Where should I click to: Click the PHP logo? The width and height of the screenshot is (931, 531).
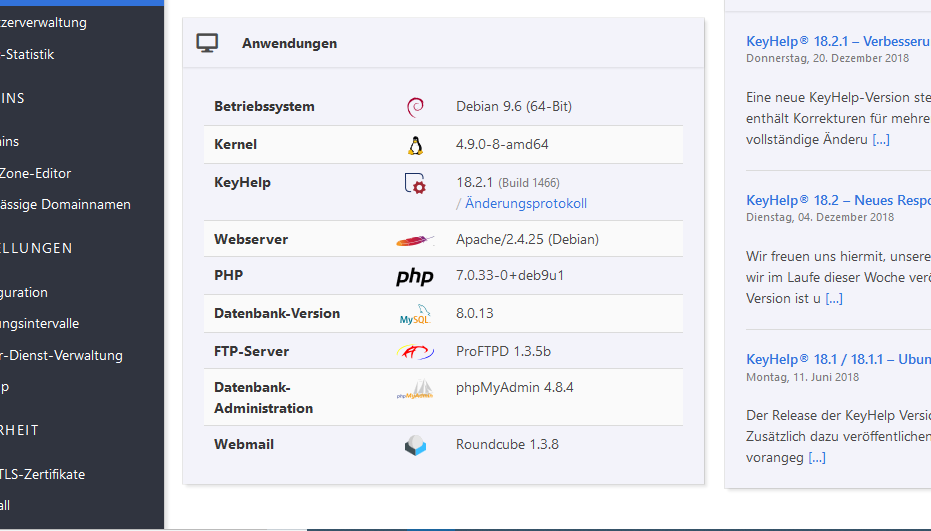tap(415, 277)
